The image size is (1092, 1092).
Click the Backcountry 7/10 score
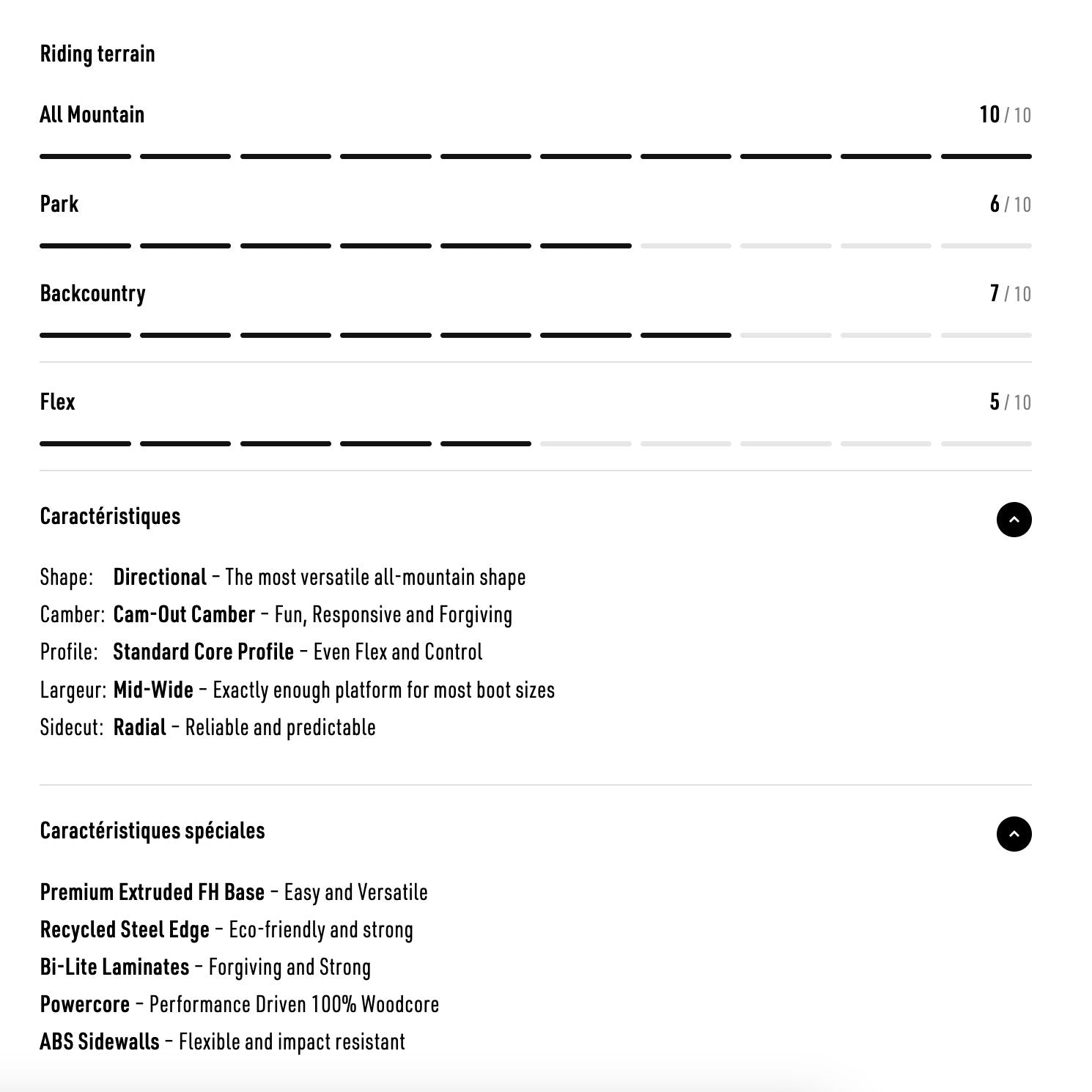(1010, 294)
